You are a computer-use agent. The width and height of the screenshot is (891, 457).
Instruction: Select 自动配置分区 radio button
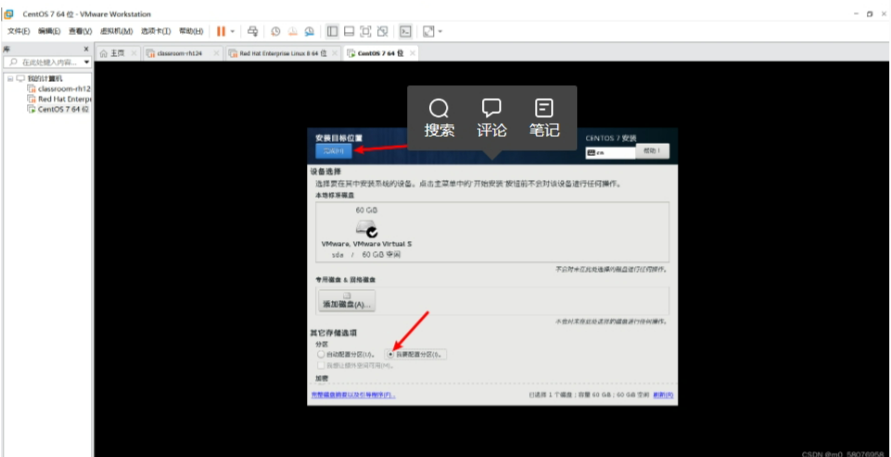321,354
